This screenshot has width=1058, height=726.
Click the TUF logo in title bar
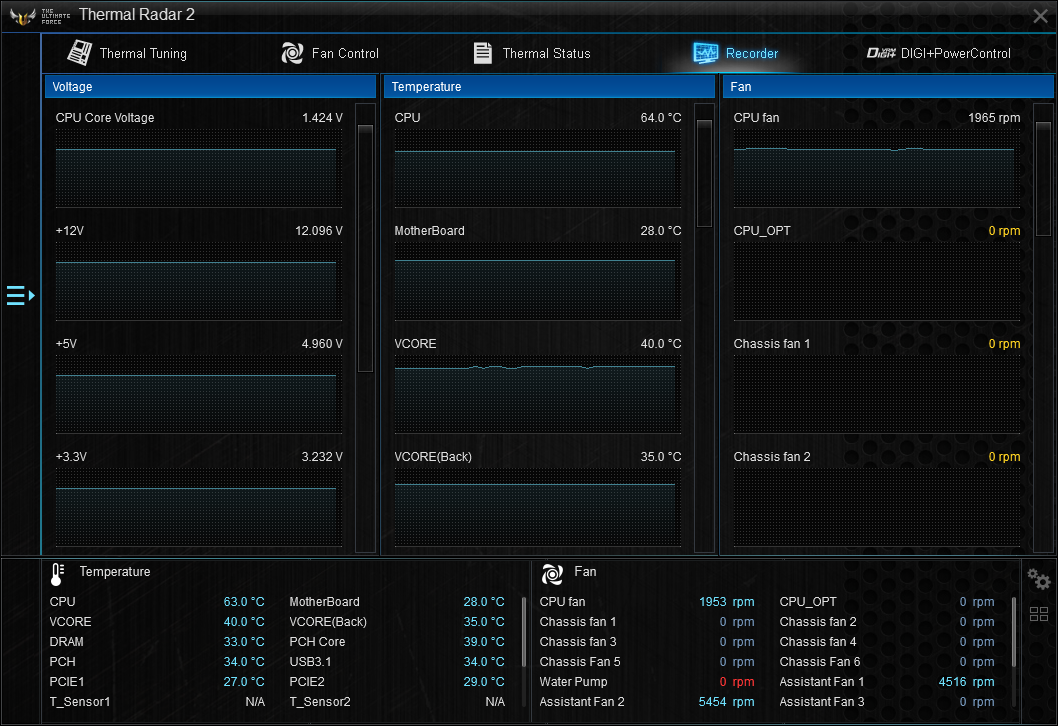23,16
